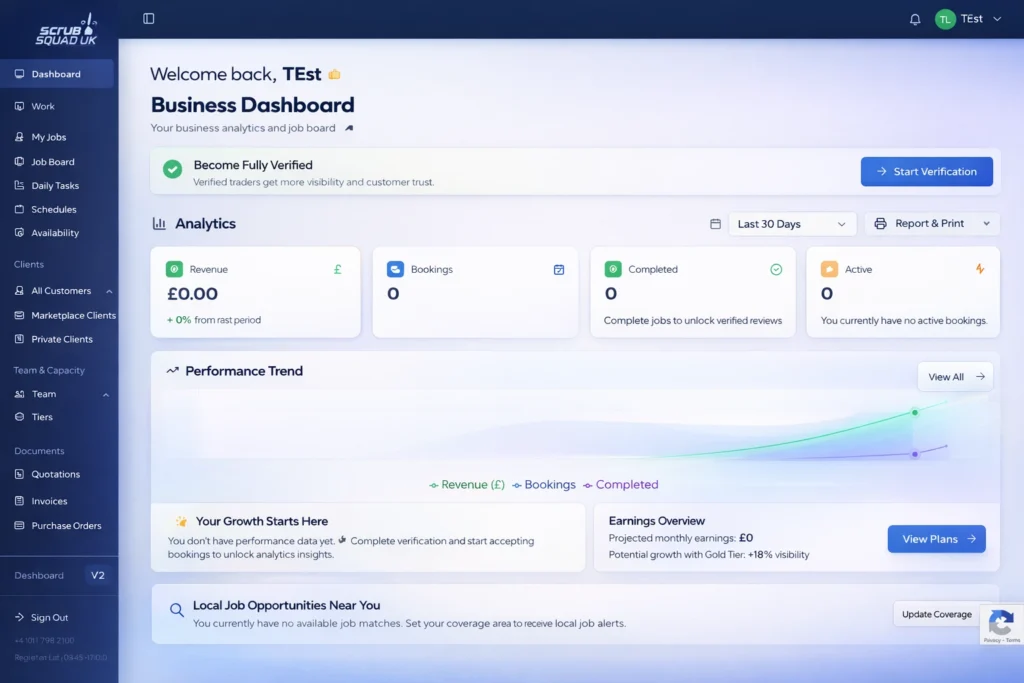Click the Bookings card blue icon

pos(395,269)
